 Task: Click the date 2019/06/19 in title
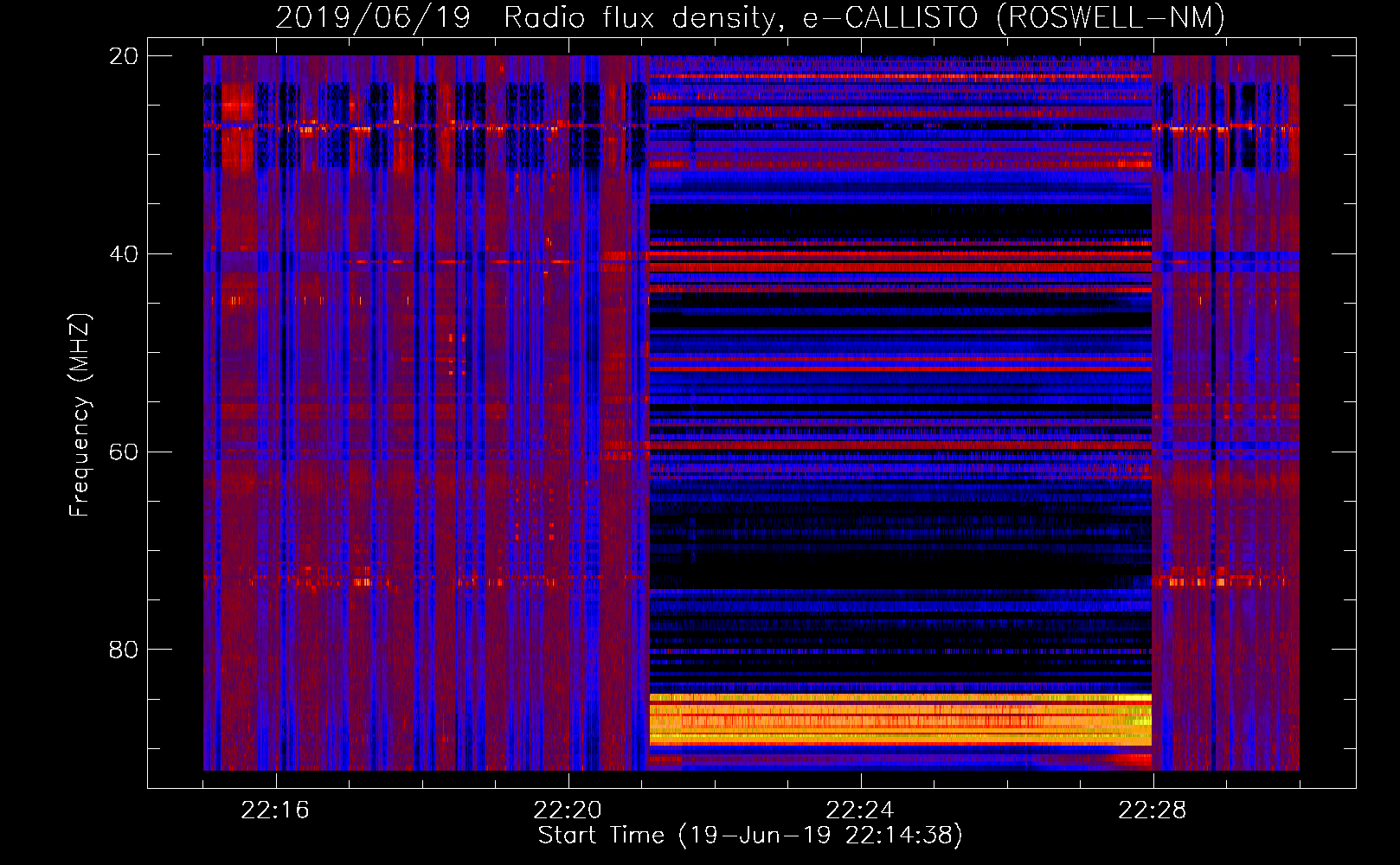click(373, 17)
